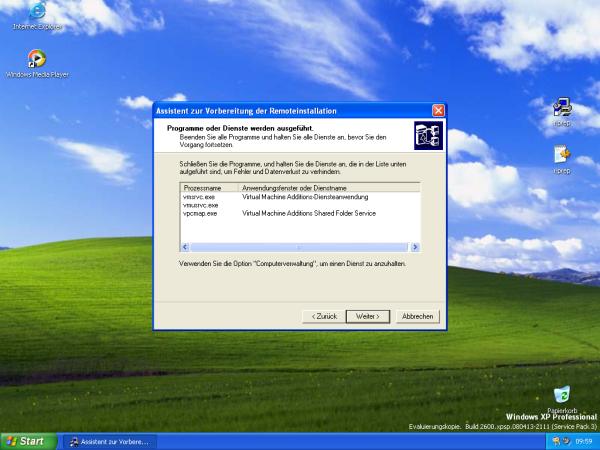Click the Start button

(x=28, y=441)
